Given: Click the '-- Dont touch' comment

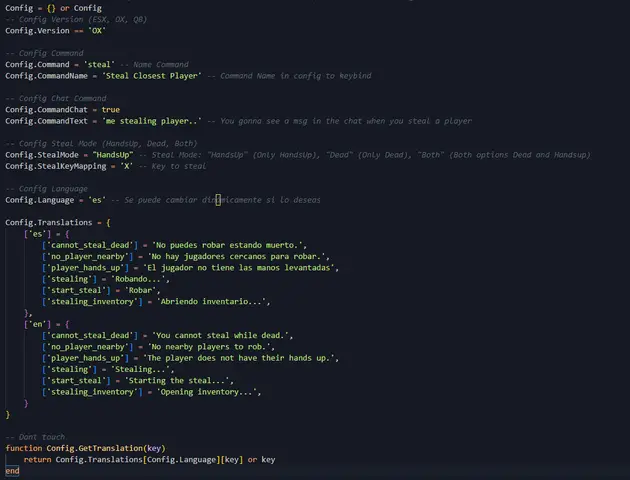Looking at the screenshot, I should coord(35,437).
